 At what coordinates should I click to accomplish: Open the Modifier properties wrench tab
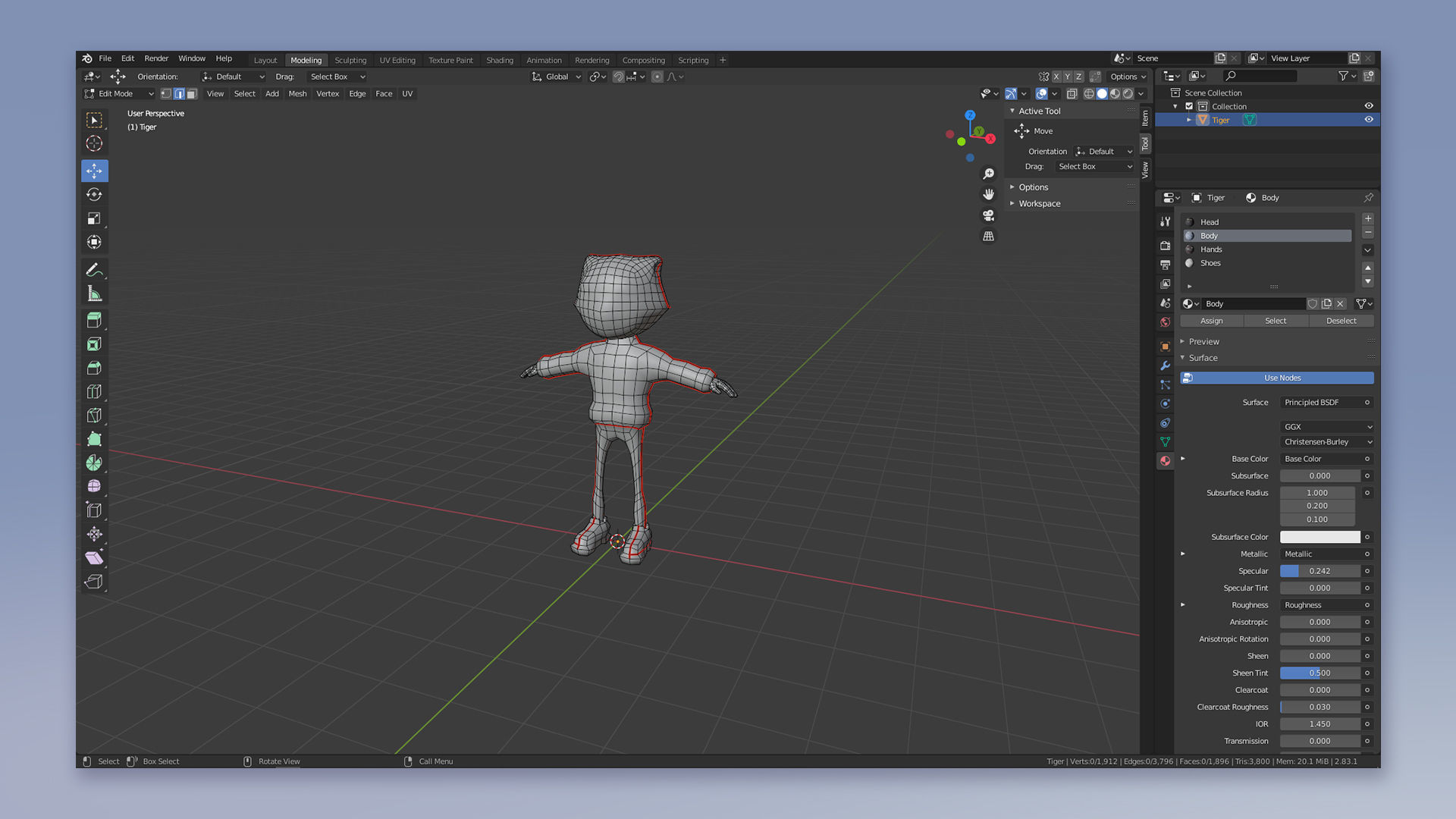pos(1165,366)
